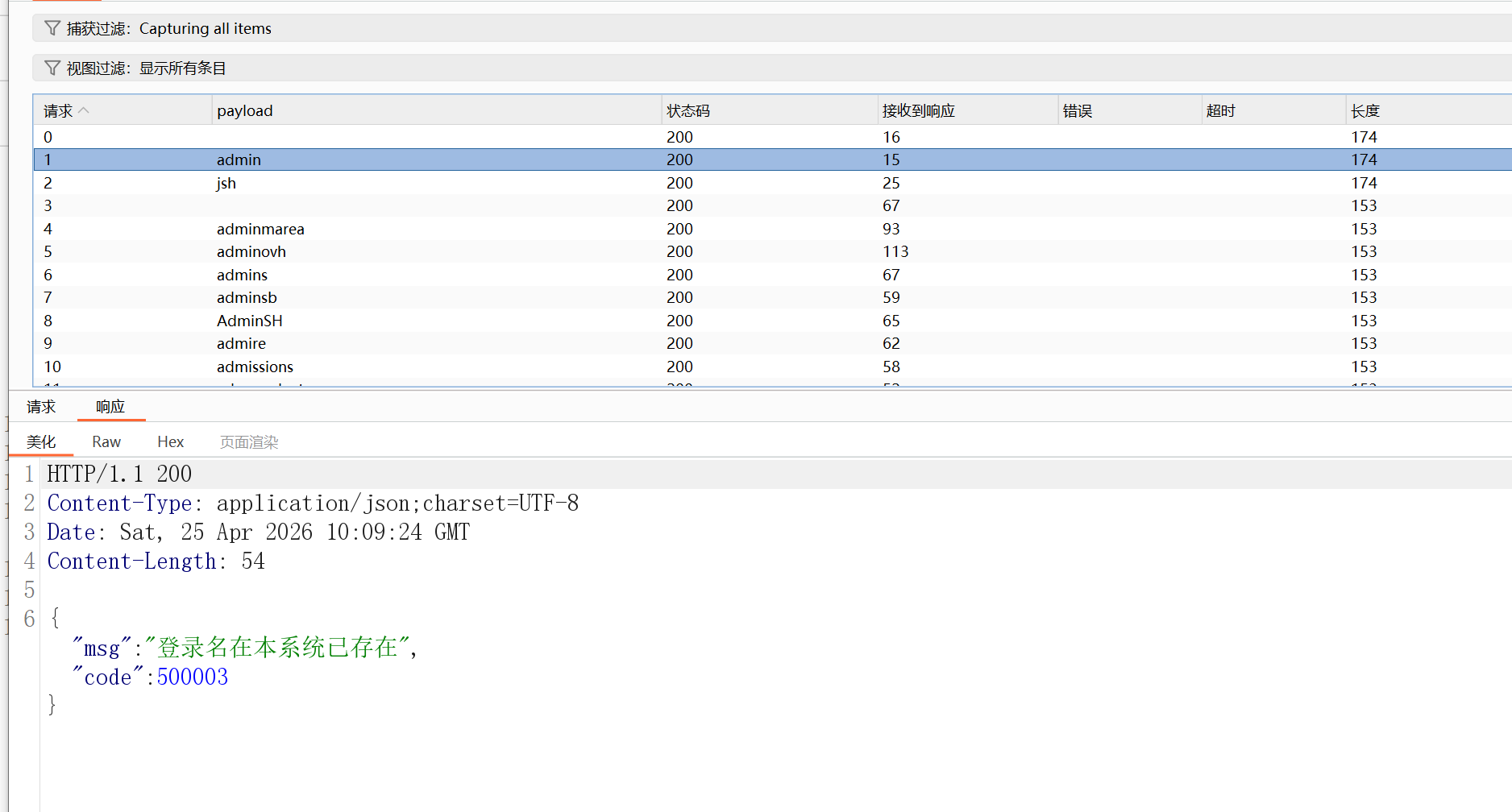The width and height of the screenshot is (1512, 812).
Task: Sort results by 长度 column header
Action: (x=1428, y=110)
